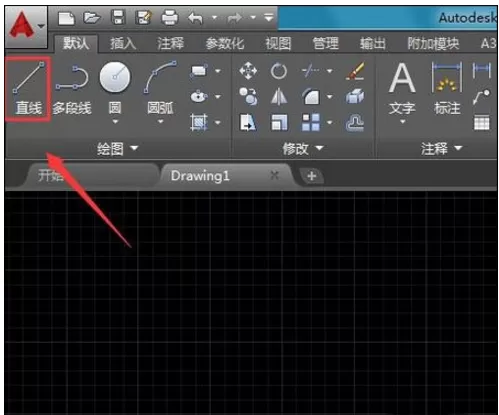Open the AutoCAD application menu

point(26,27)
